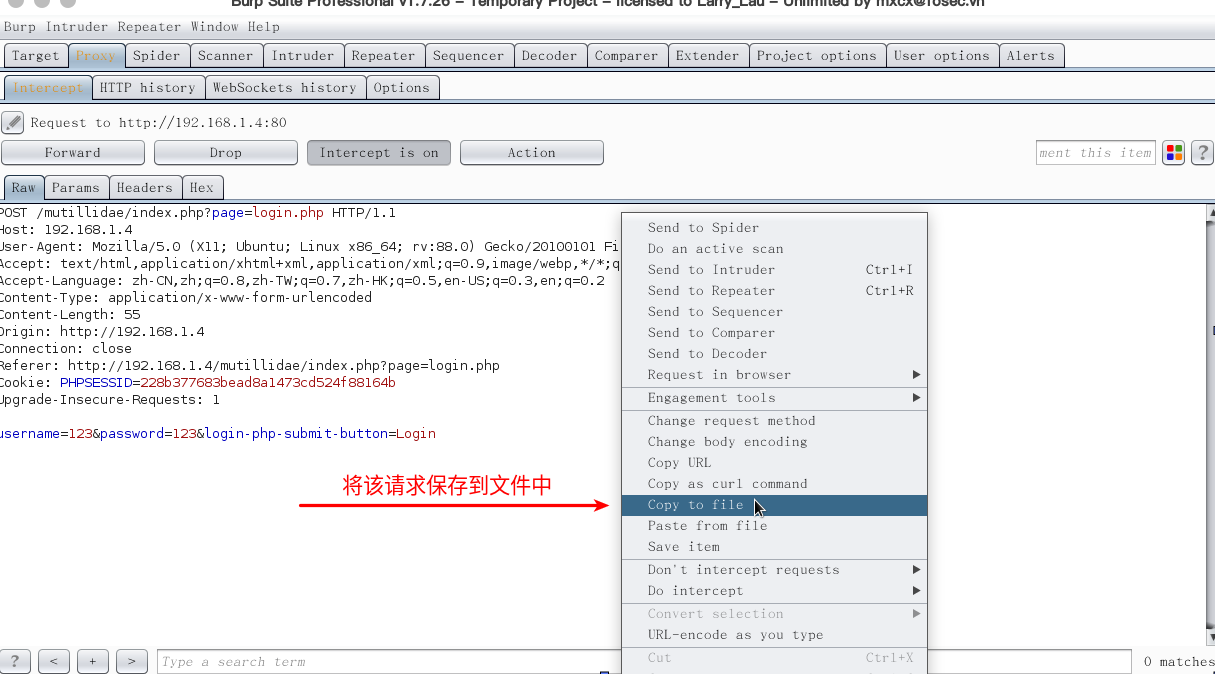
Task: Click the plus search options button
Action: [93, 661]
